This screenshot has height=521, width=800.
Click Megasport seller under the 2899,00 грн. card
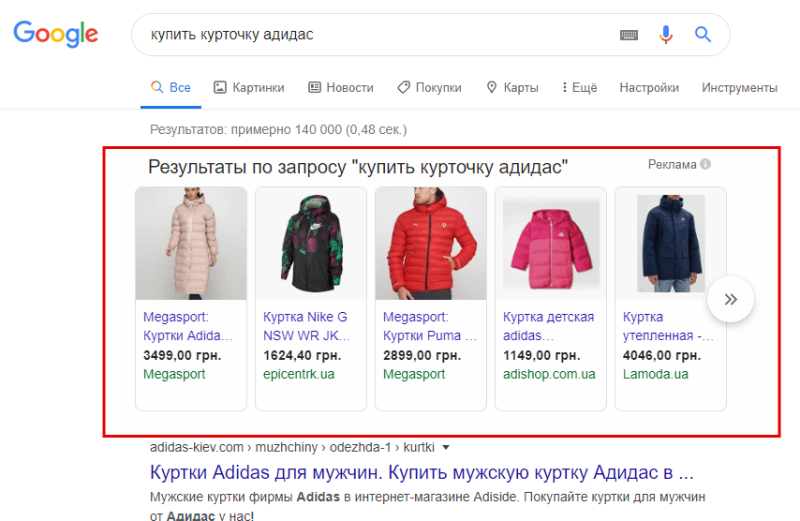click(414, 374)
